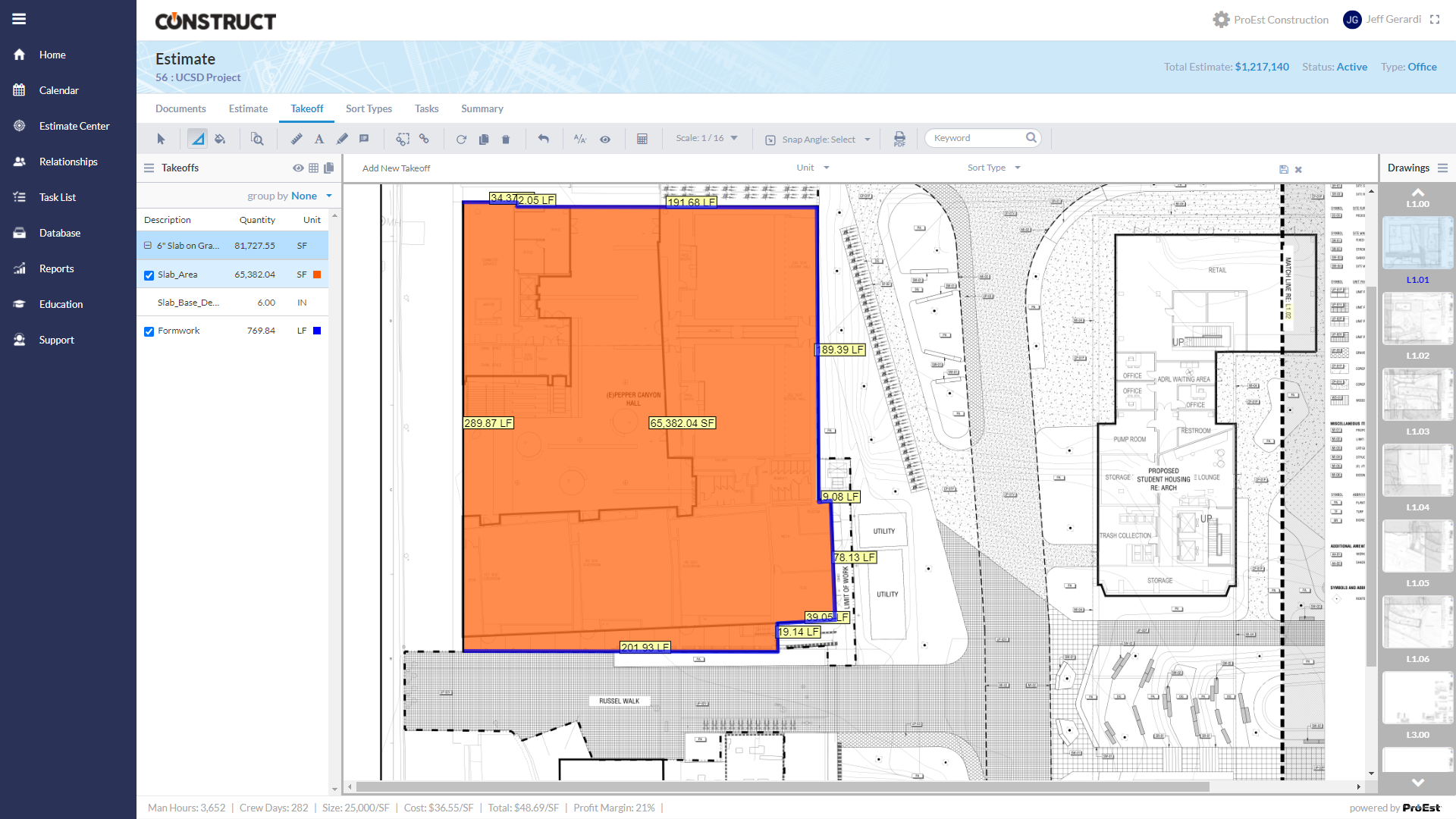1456x819 pixels.
Task: Uncheck the Formwork checkbox
Action: (x=149, y=331)
